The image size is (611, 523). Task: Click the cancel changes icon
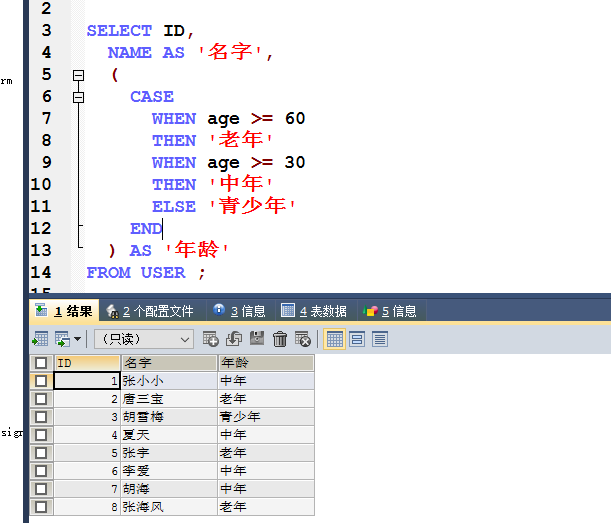tap(303, 339)
